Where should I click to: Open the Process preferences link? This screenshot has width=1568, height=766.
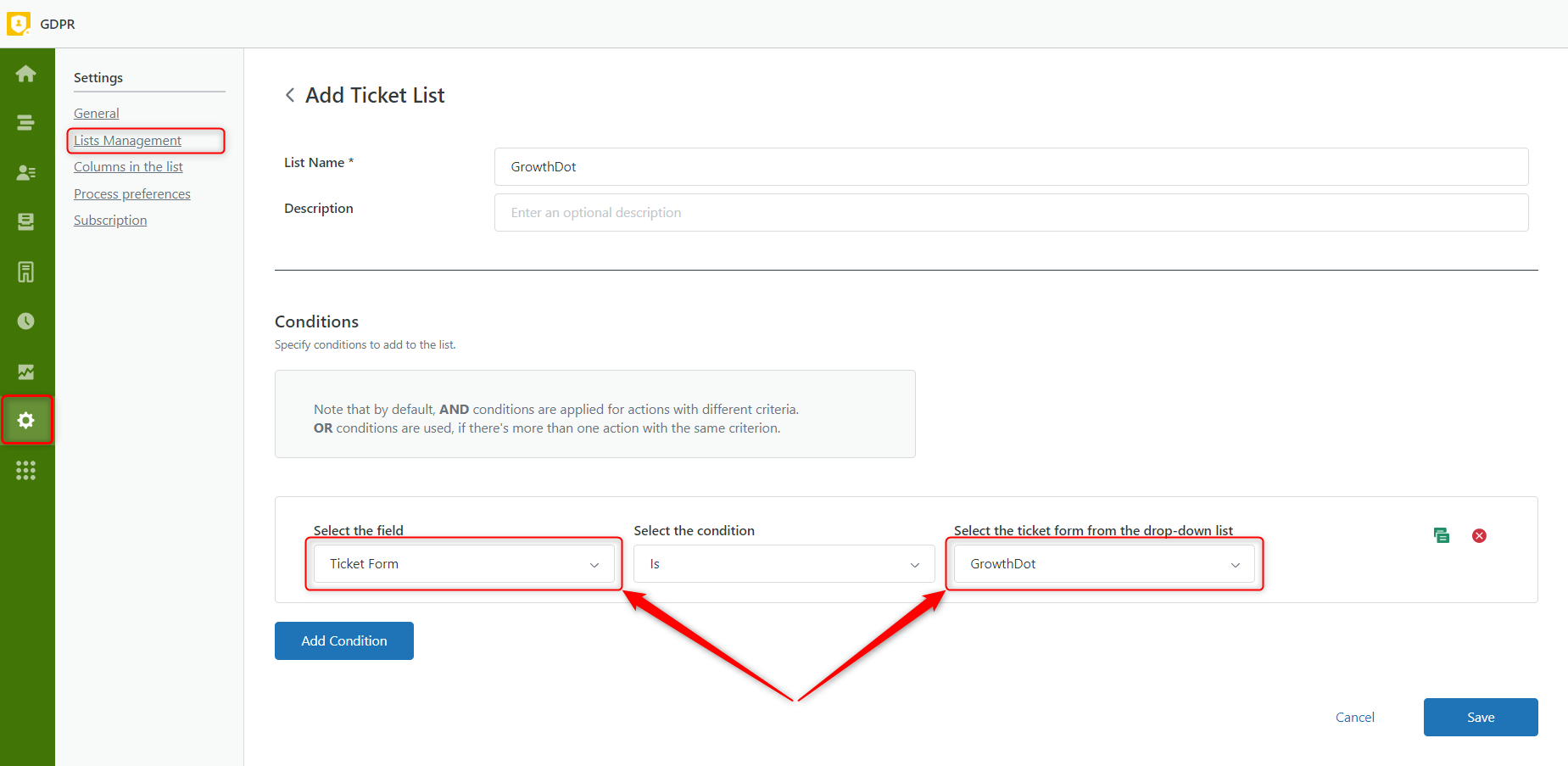[x=132, y=194]
